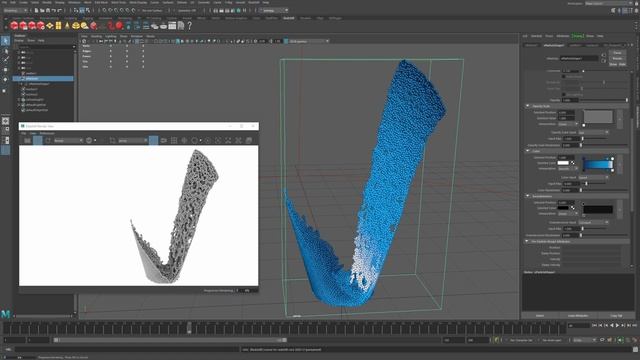The width and height of the screenshot is (640, 360).
Task: Open the Show menu in the Outliner
Action: [31, 41]
